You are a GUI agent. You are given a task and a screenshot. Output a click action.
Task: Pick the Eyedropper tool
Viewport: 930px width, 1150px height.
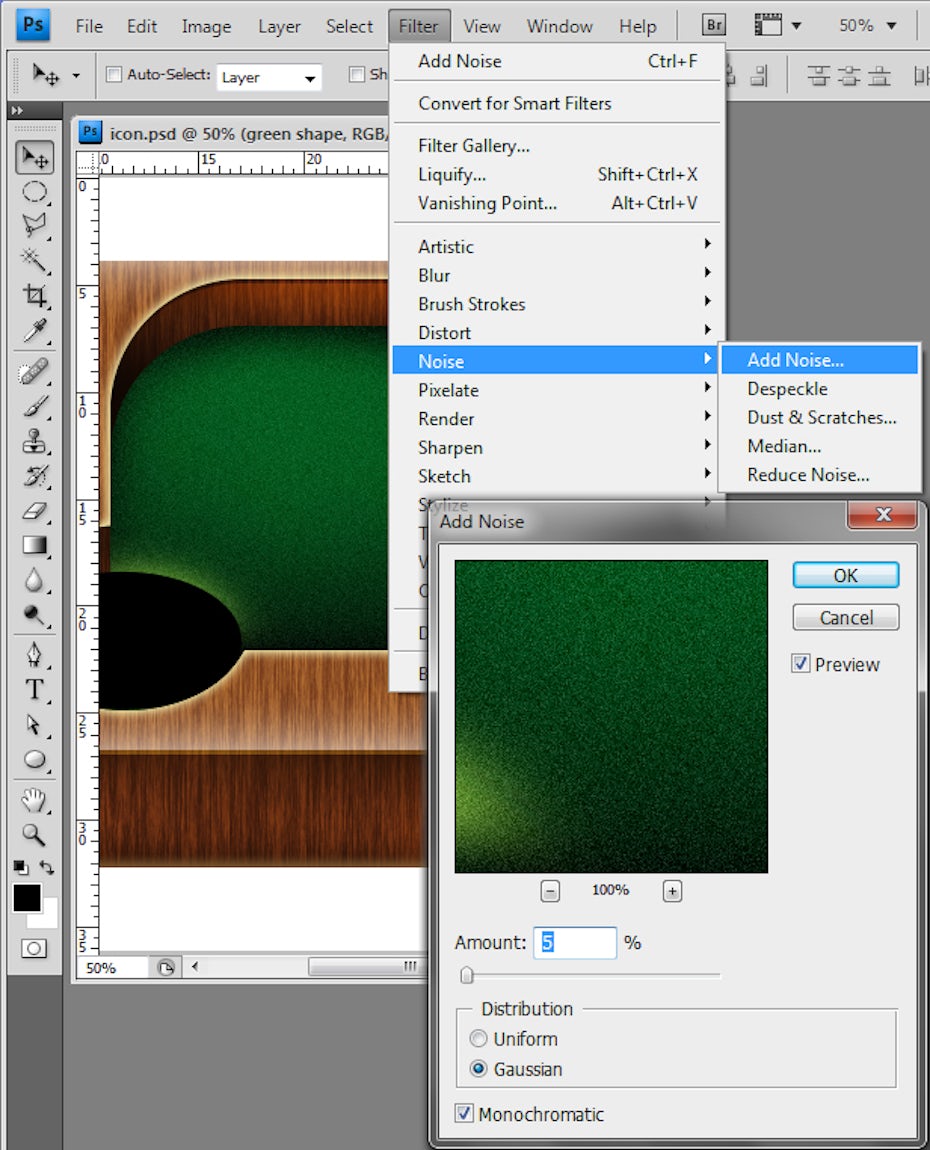click(x=35, y=331)
